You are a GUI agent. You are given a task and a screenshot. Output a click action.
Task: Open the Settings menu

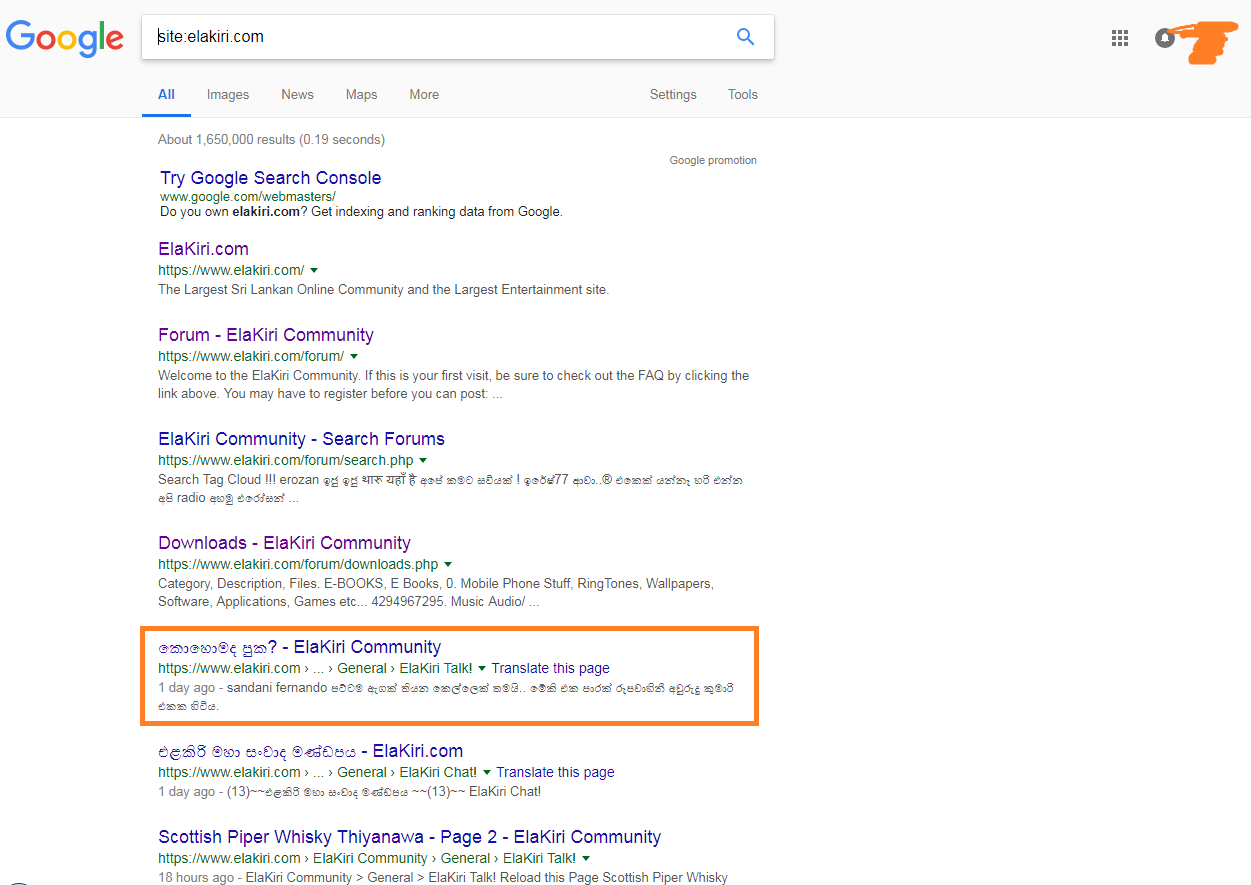(x=673, y=95)
